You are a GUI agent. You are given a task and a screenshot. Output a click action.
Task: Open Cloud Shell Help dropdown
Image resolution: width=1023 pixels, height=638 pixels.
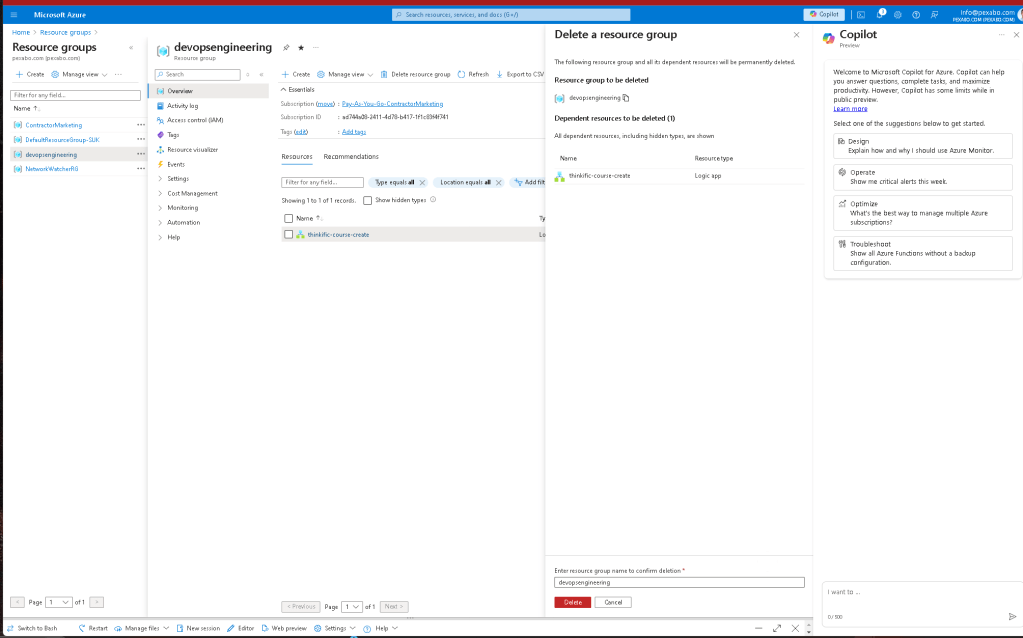[380, 628]
